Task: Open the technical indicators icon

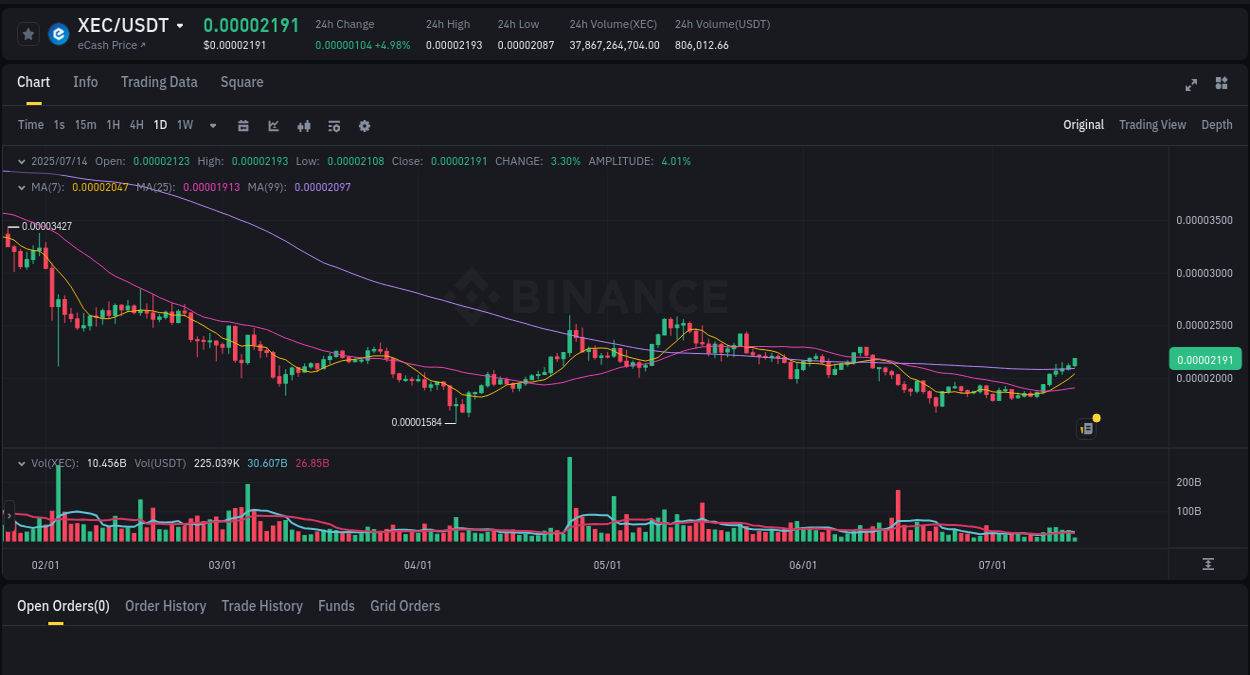Action: coord(334,125)
